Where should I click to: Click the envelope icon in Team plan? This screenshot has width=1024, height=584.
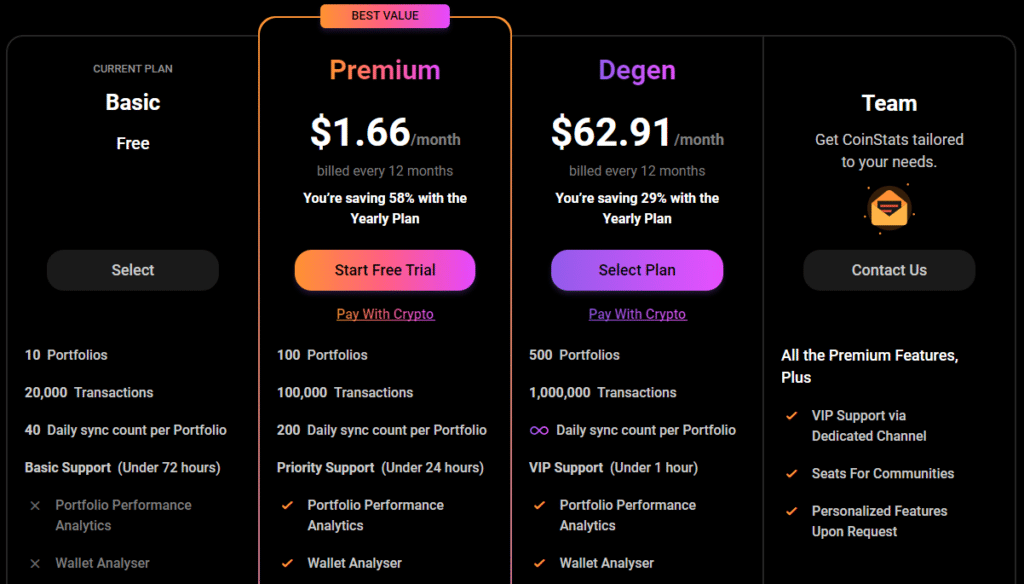pyautogui.click(x=889, y=209)
